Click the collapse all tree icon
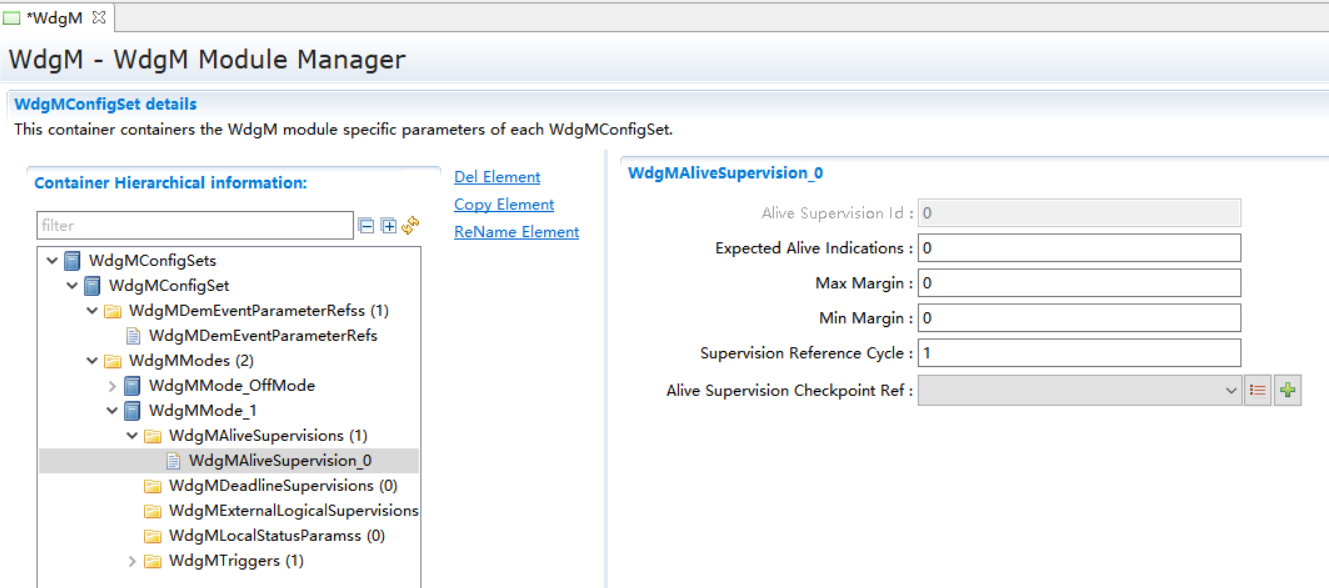Screen dimensions: 1329x588 point(366,226)
